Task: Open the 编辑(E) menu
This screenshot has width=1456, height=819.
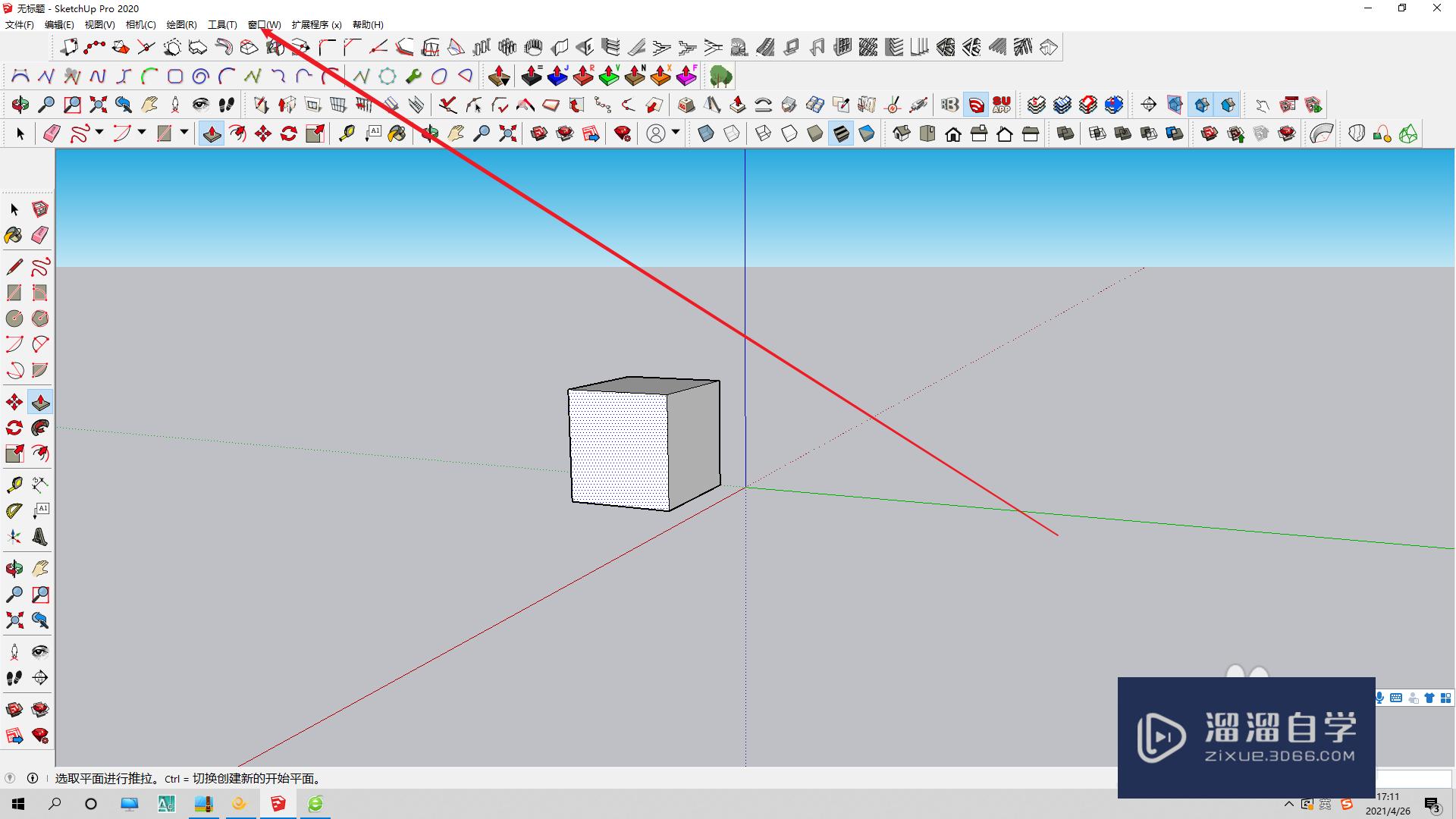Action: click(x=60, y=25)
